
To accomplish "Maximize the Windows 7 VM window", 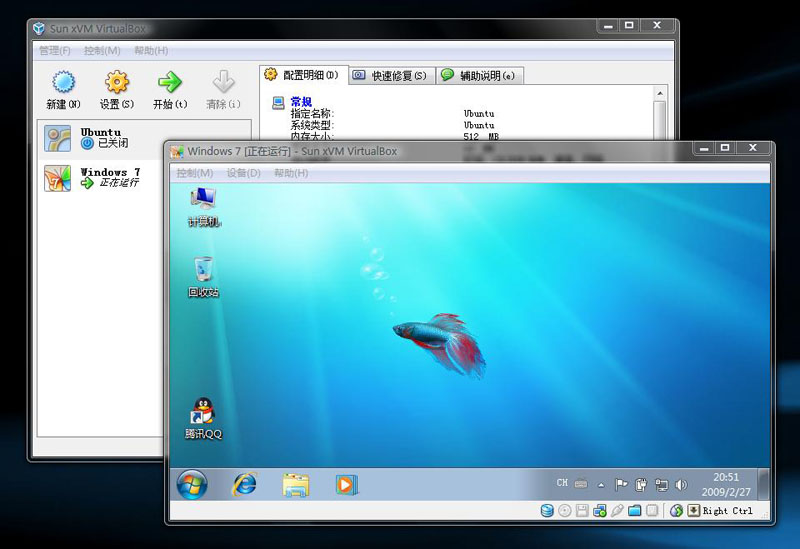I will click(x=725, y=148).
